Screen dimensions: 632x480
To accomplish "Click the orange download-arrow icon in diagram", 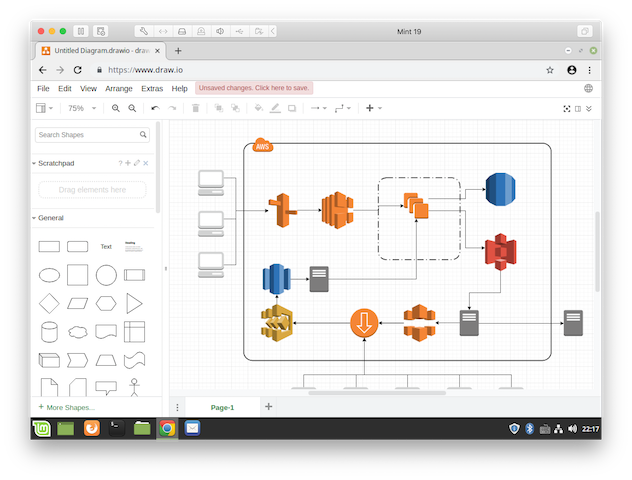I will pos(364,323).
